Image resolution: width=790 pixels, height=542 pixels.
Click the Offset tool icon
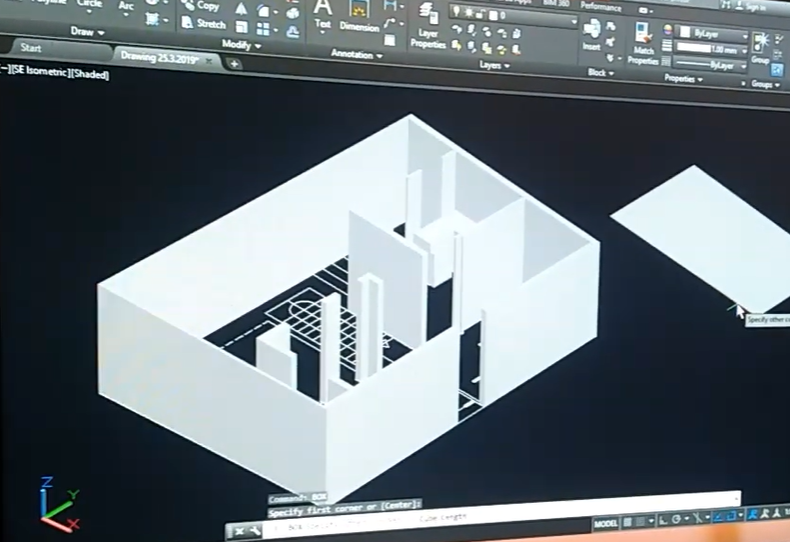[293, 32]
